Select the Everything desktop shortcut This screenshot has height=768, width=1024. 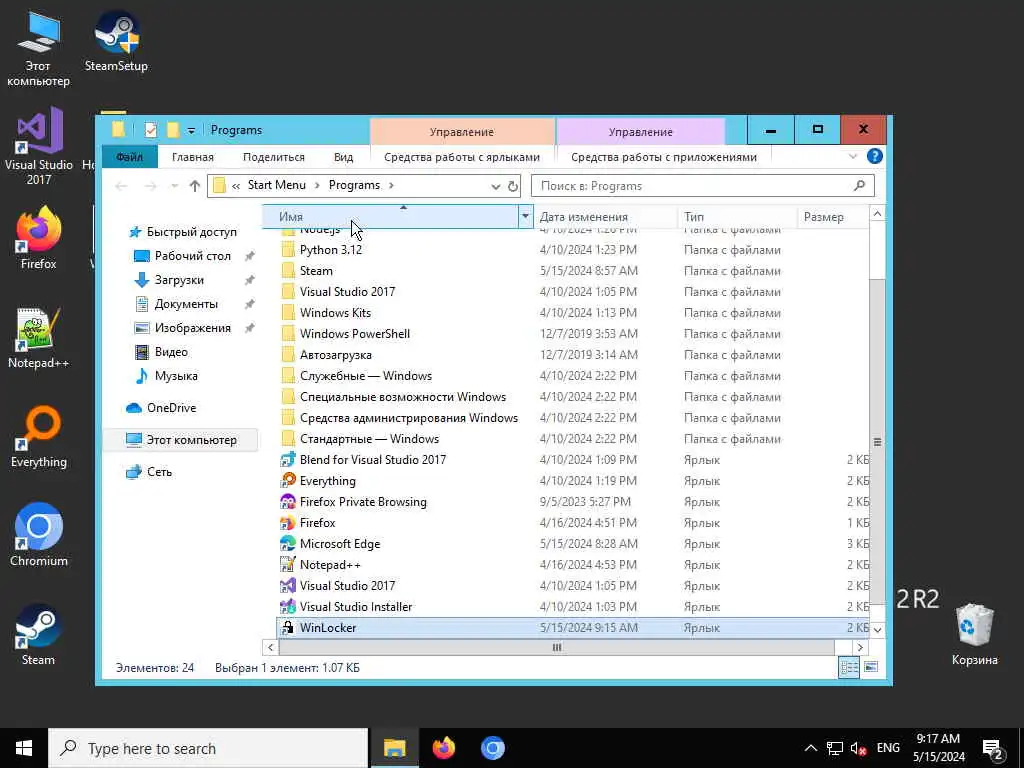tap(39, 436)
